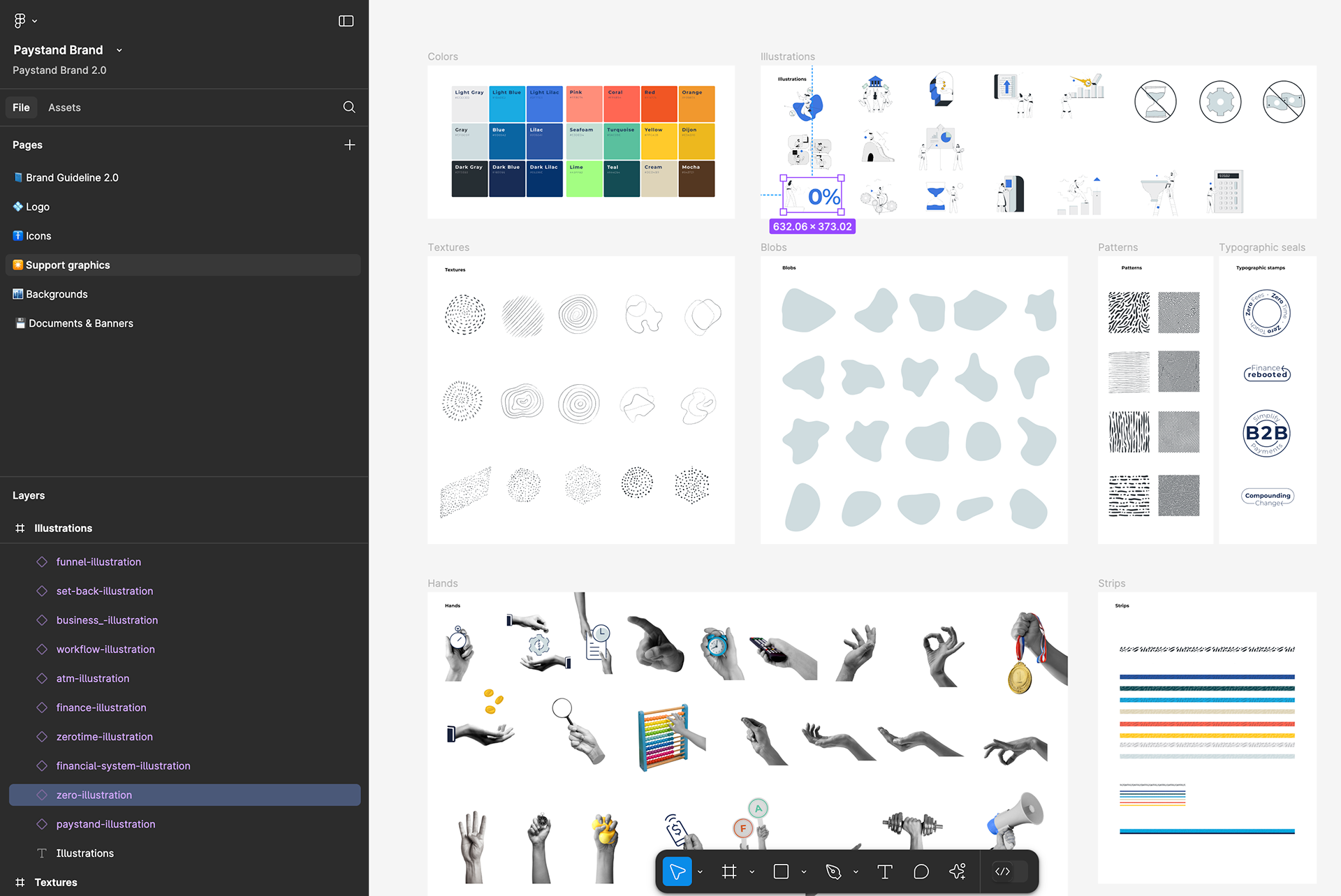Screen dimensions: 1341x896
Task: Select the Comment tool
Action: click(x=921, y=872)
